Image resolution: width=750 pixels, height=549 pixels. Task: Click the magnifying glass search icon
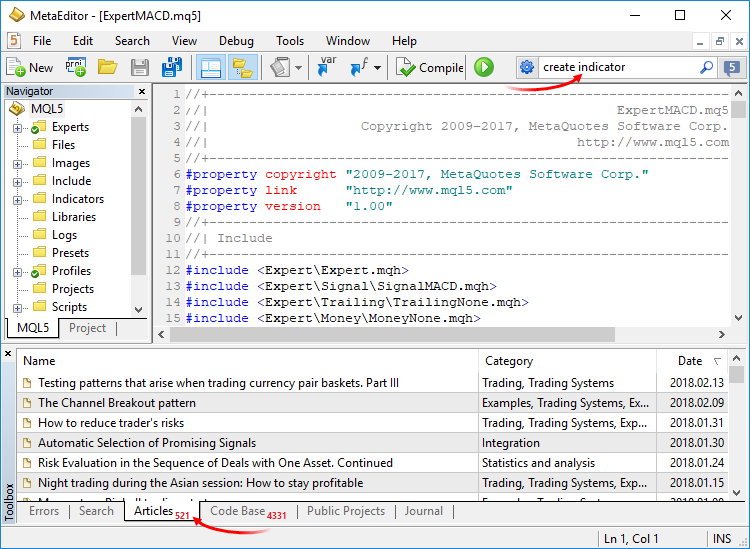coord(706,67)
